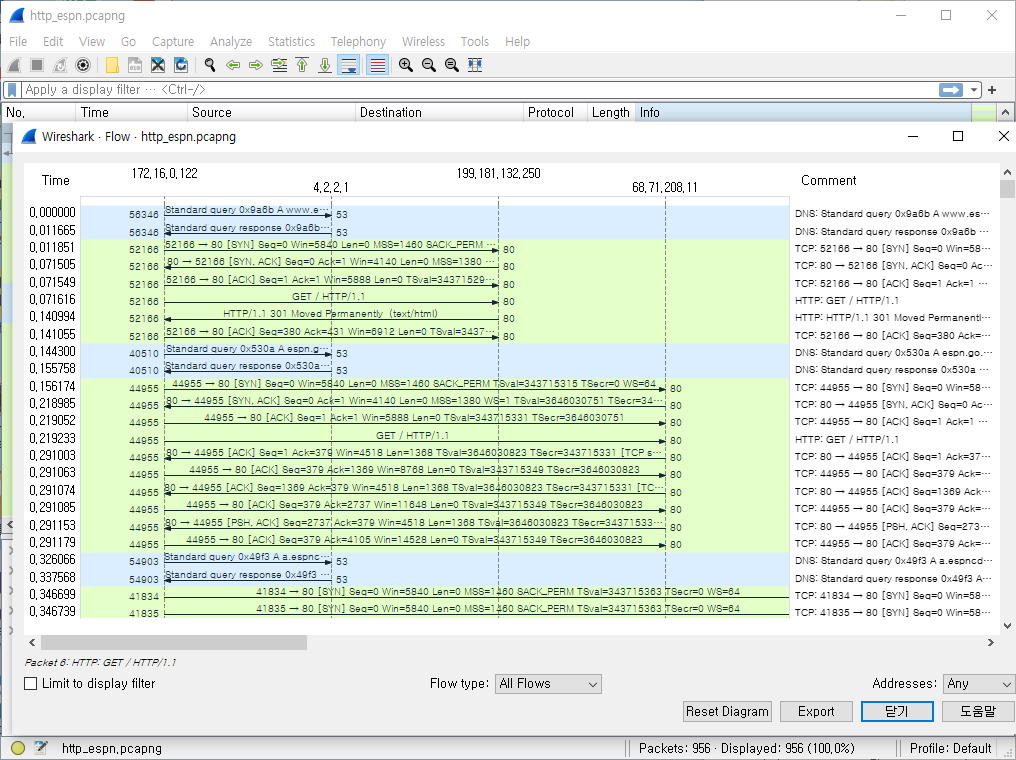Screen dimensions: 1016x760
Task: Open the Help menu
Action: point(517,41)
